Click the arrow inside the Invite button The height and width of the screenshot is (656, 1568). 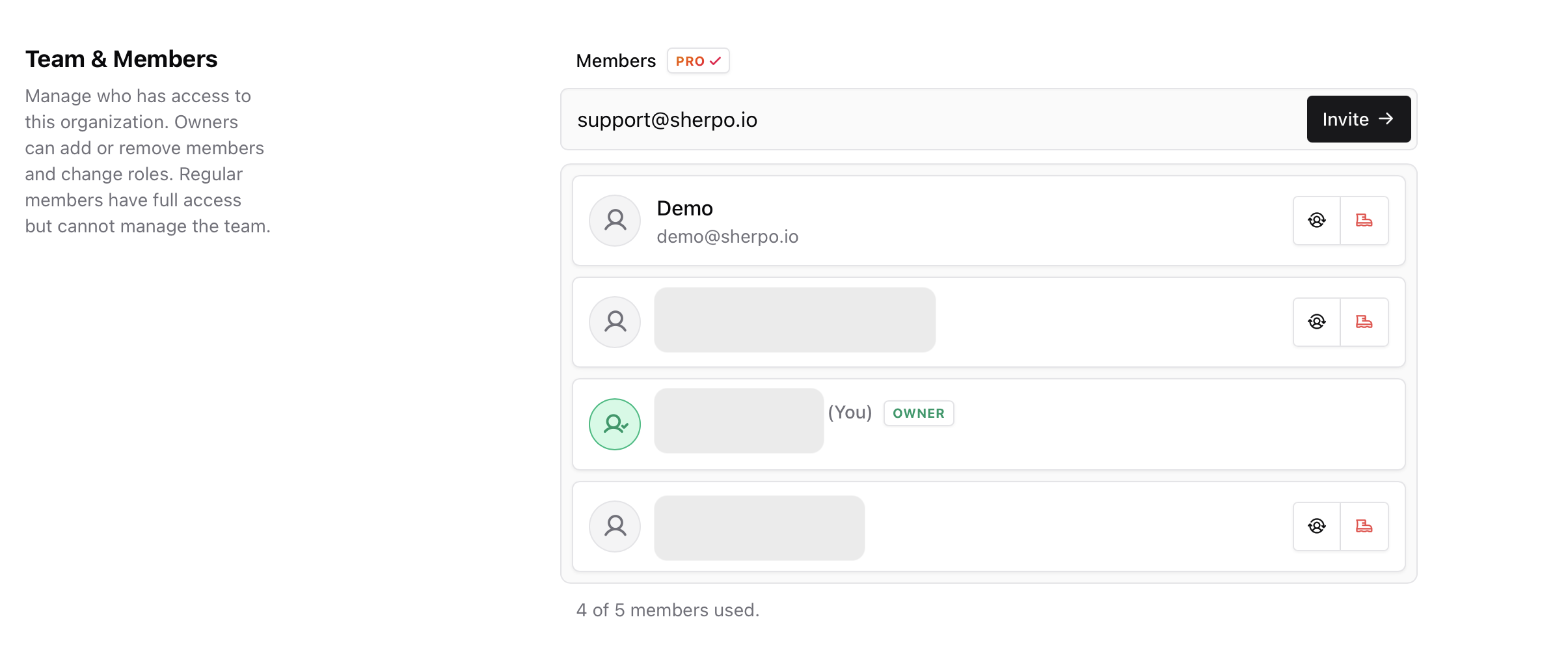[1386, 119]
